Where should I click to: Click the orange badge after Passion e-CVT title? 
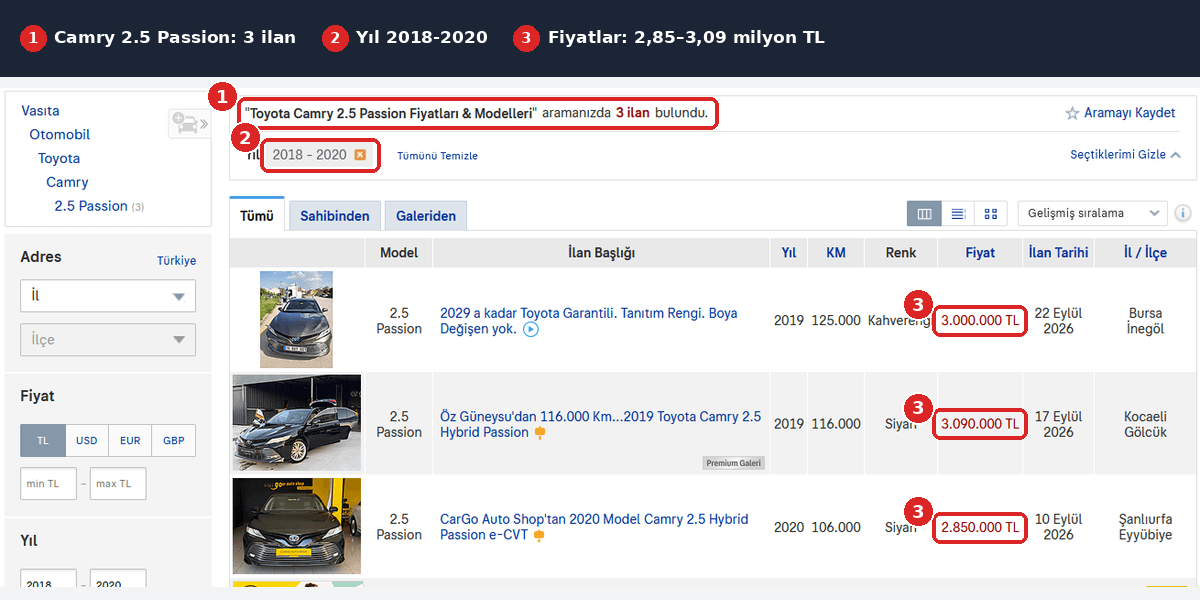539,536
